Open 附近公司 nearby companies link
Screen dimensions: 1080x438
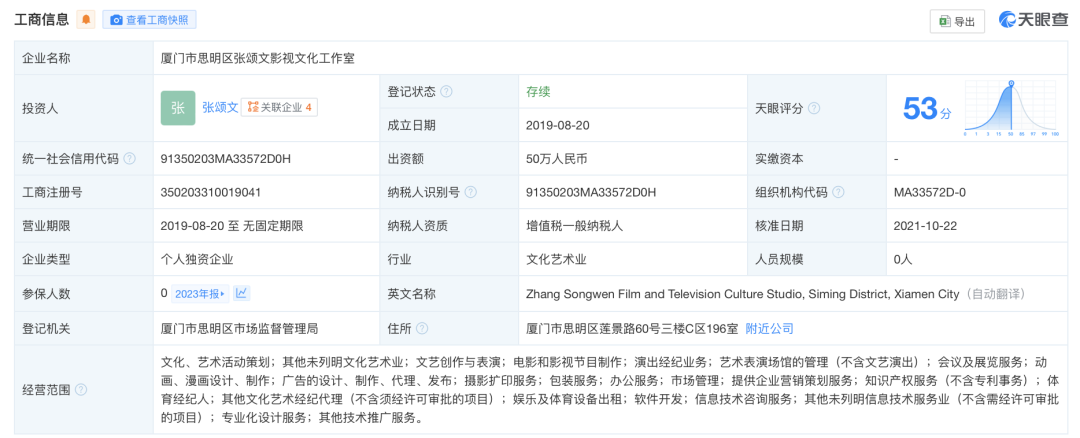769,329
